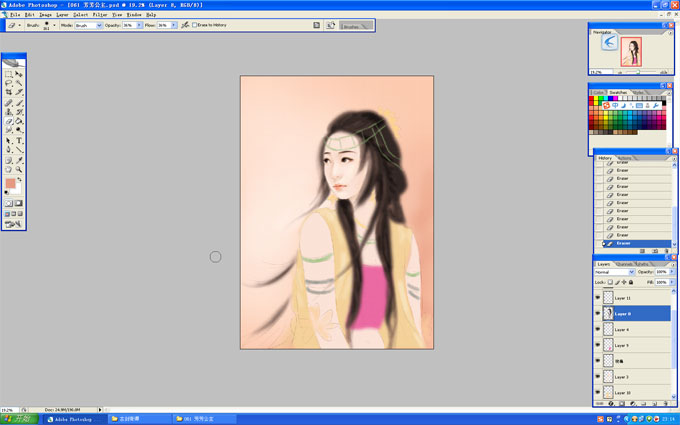The width and height of the screenshot is (680, 425).
Task: Hide Layer 10 using its eye icon
Action: 598,392
